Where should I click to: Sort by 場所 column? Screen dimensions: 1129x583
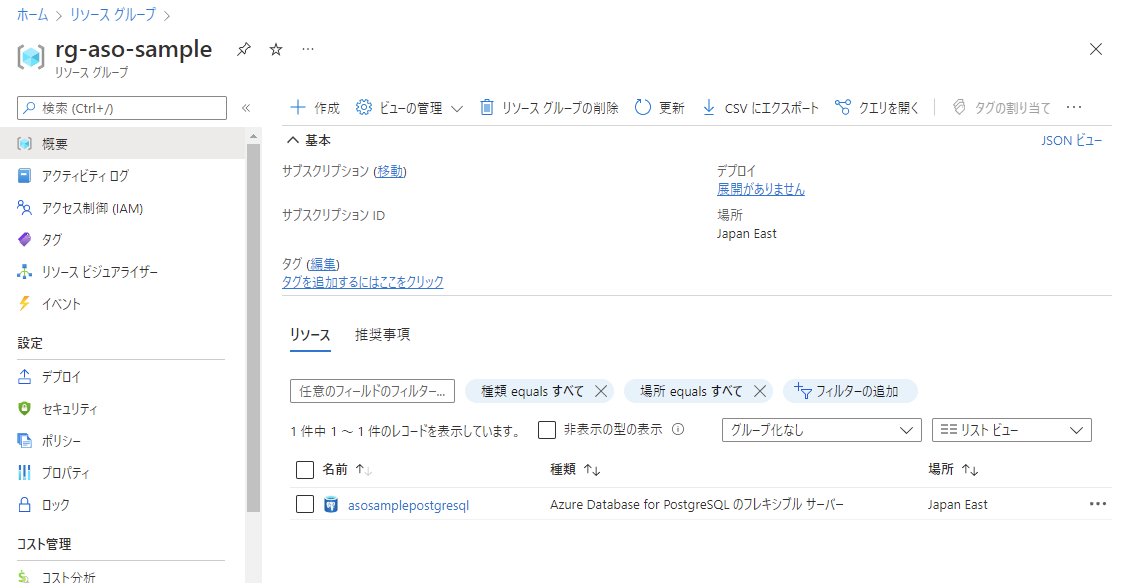pos(953,470)
